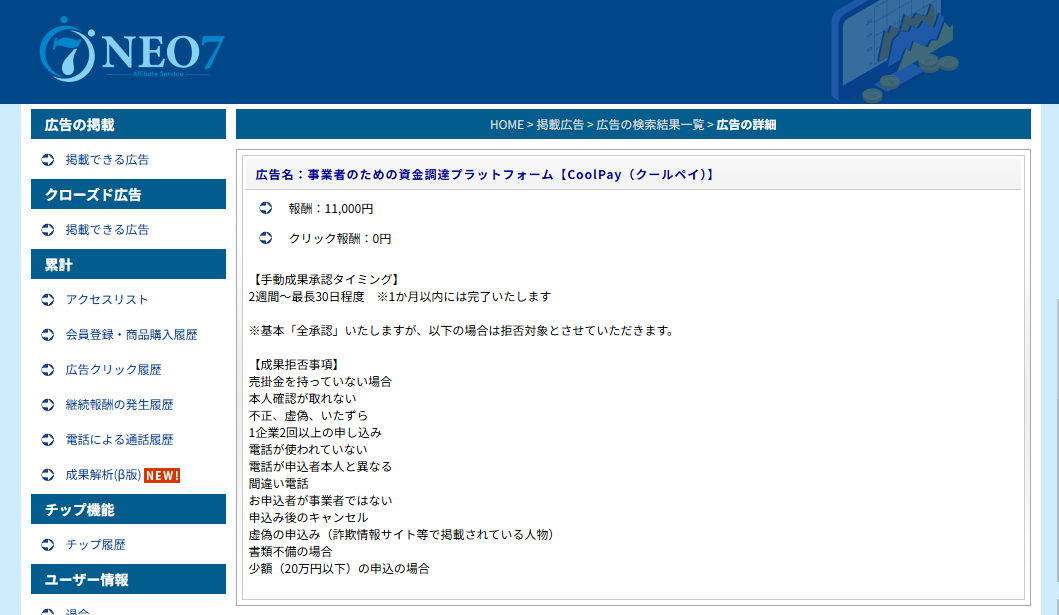Click the ※基本「全承認」いたしますが line
1059x615 pixels.
461,331
